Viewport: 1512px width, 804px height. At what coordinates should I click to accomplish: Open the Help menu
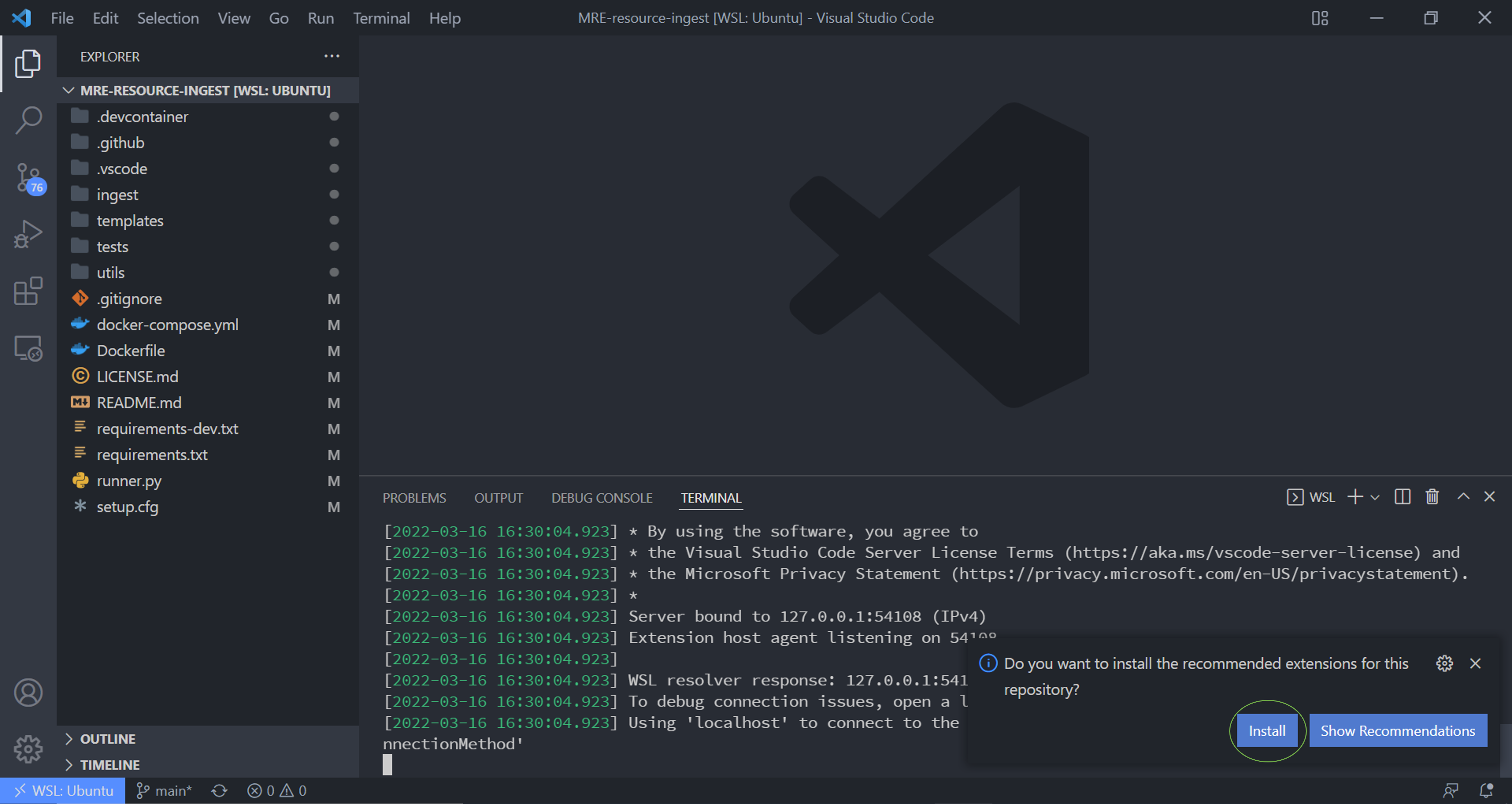tap(444, 18)
